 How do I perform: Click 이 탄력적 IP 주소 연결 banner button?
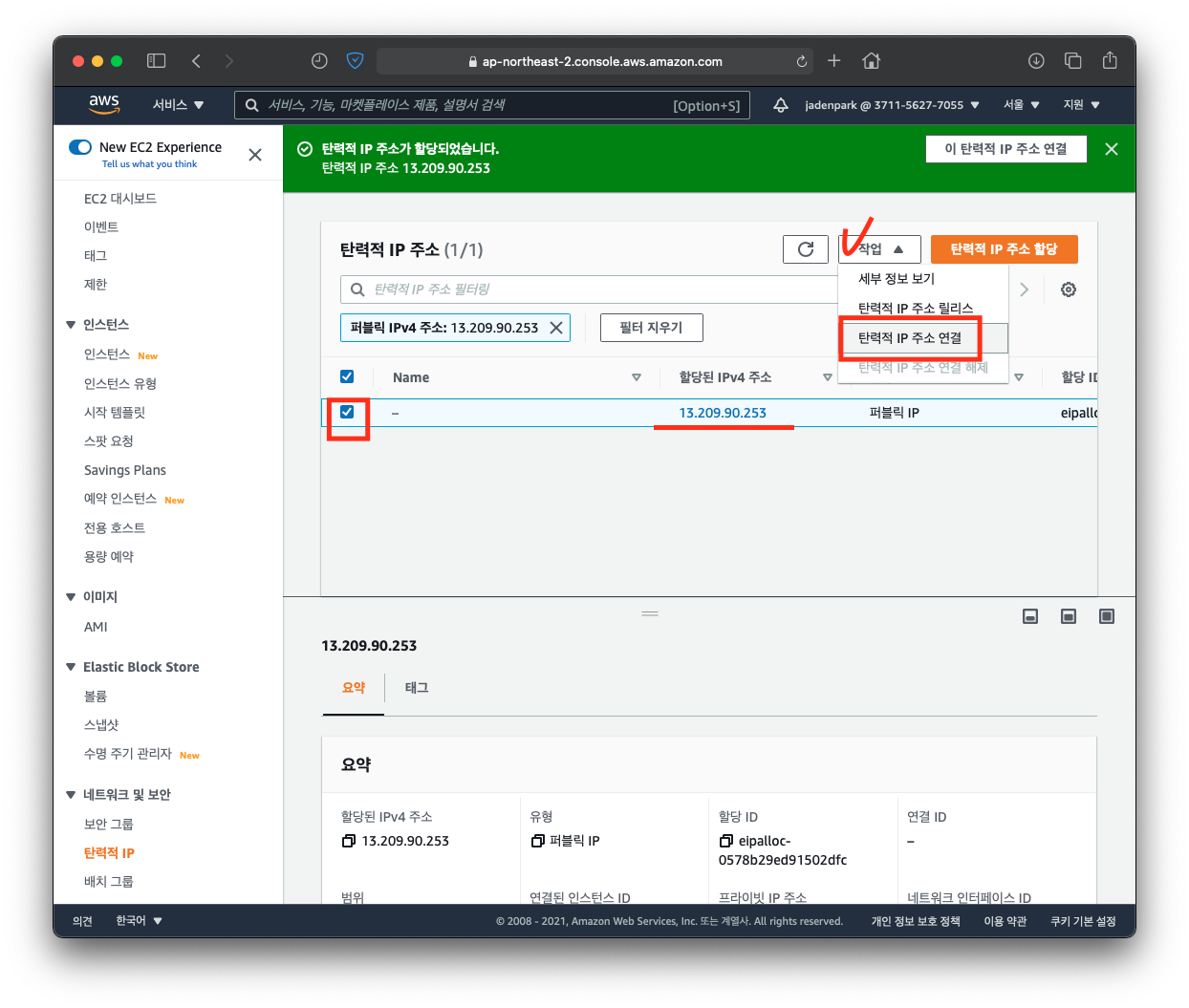tap(1006, 149)
